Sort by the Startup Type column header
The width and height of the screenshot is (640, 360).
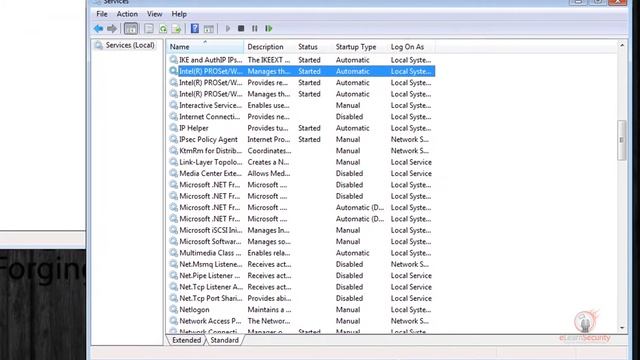tap(360, 47)
